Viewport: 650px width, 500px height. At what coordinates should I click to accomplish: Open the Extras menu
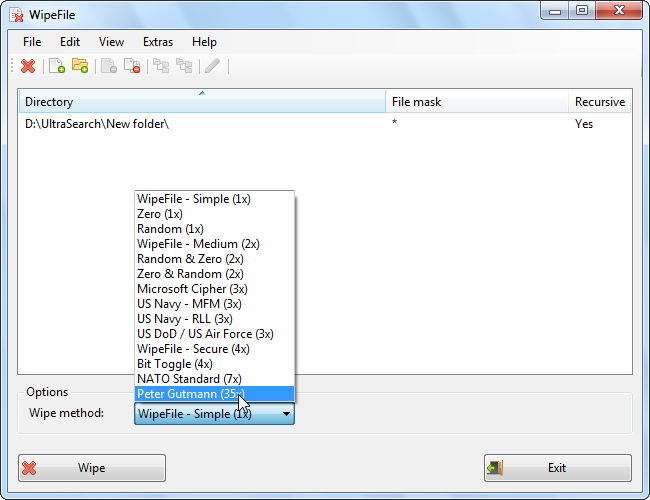[158, 42]
